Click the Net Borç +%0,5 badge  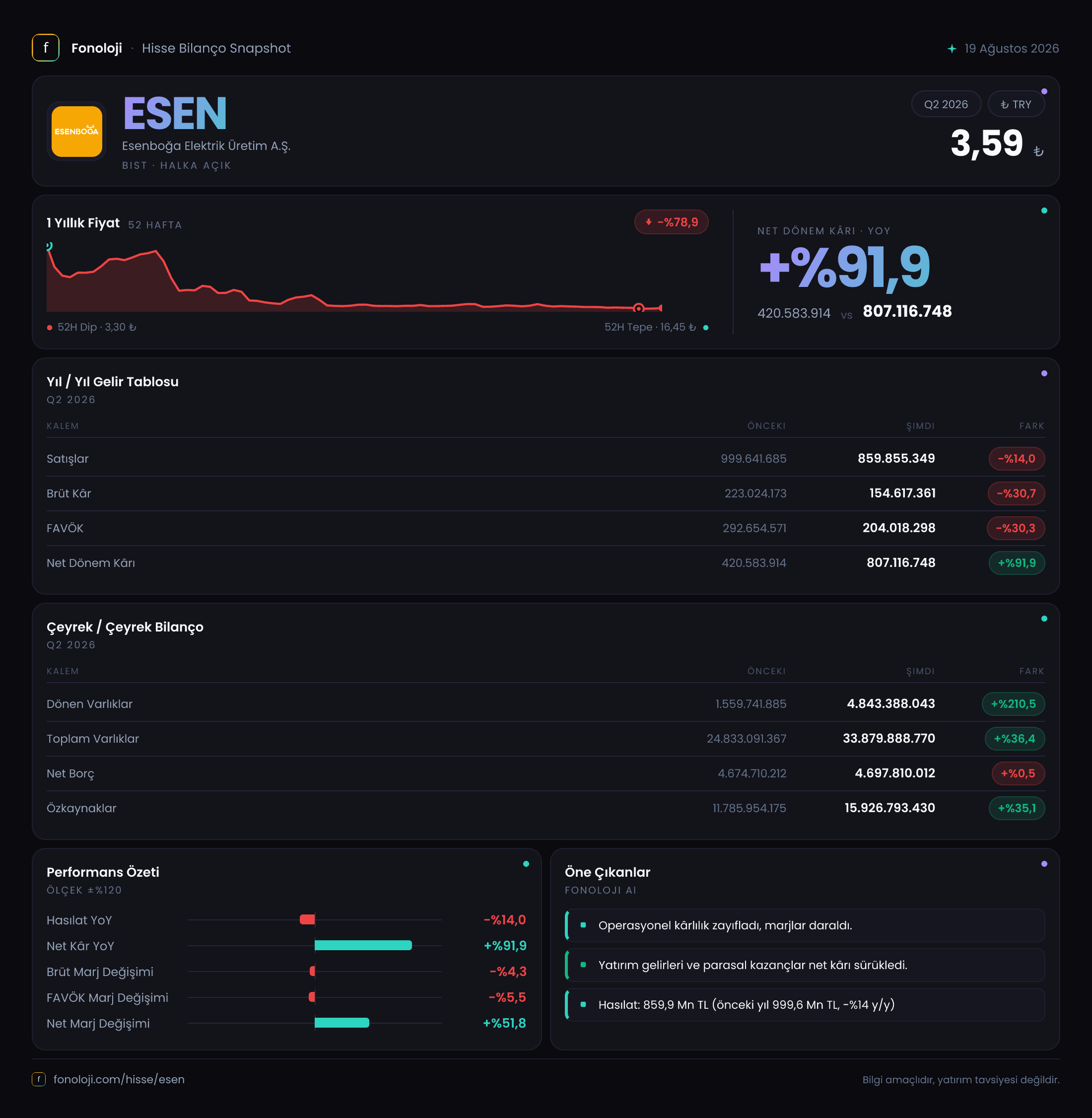pyautogui.click(x=1018, y=773)
